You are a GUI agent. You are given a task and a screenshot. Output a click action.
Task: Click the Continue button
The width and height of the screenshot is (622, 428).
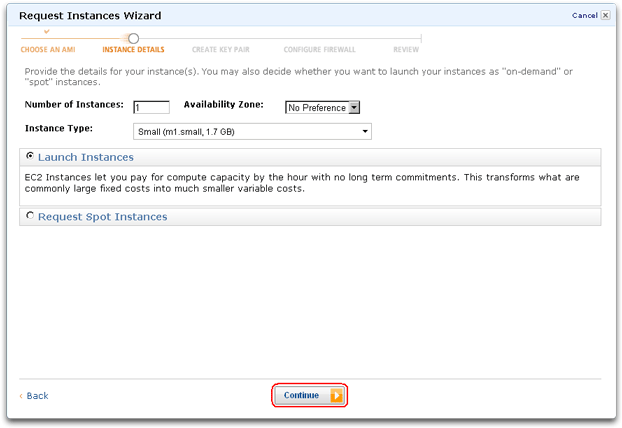[x=309, y=395]
